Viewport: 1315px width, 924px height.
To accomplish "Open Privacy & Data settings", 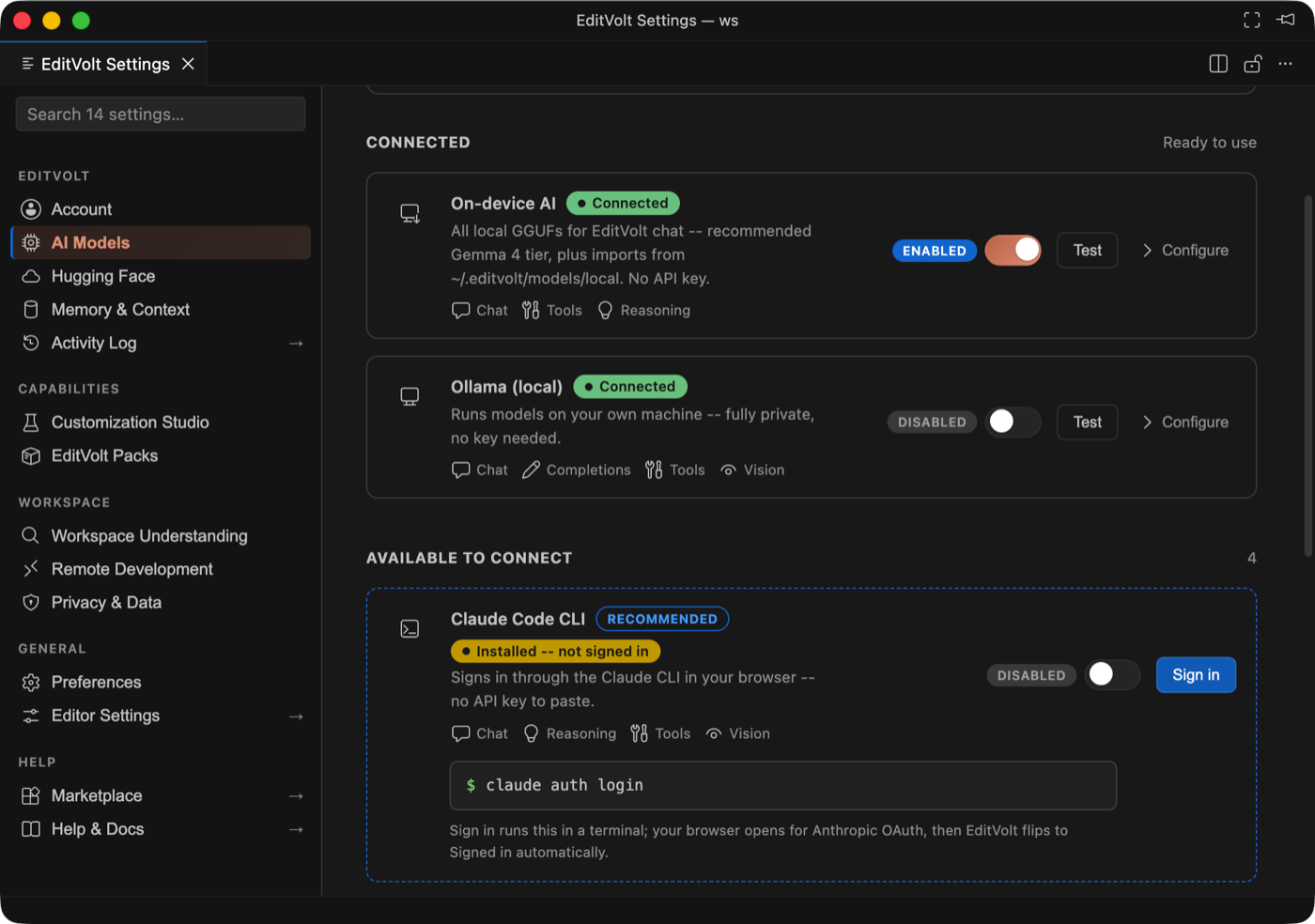I will tap(161, 602).
